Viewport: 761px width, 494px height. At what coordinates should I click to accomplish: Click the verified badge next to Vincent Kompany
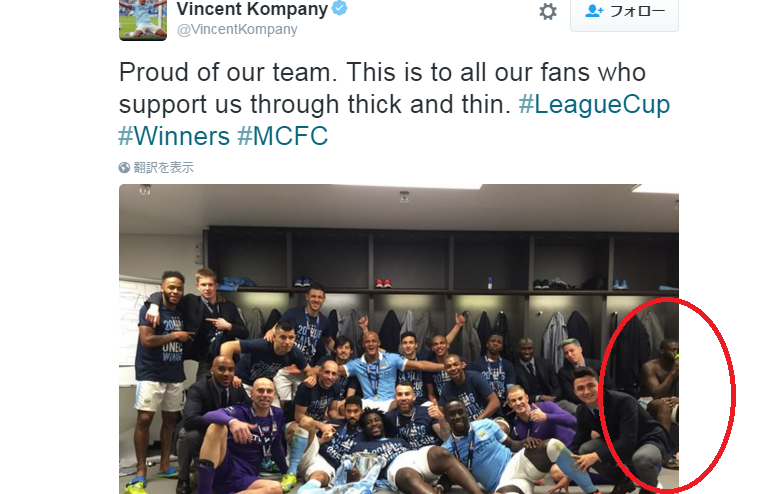tap(339, 8)
